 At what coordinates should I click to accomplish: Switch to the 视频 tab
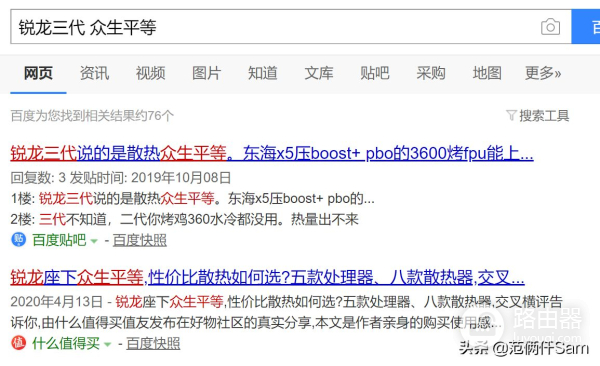150,73
